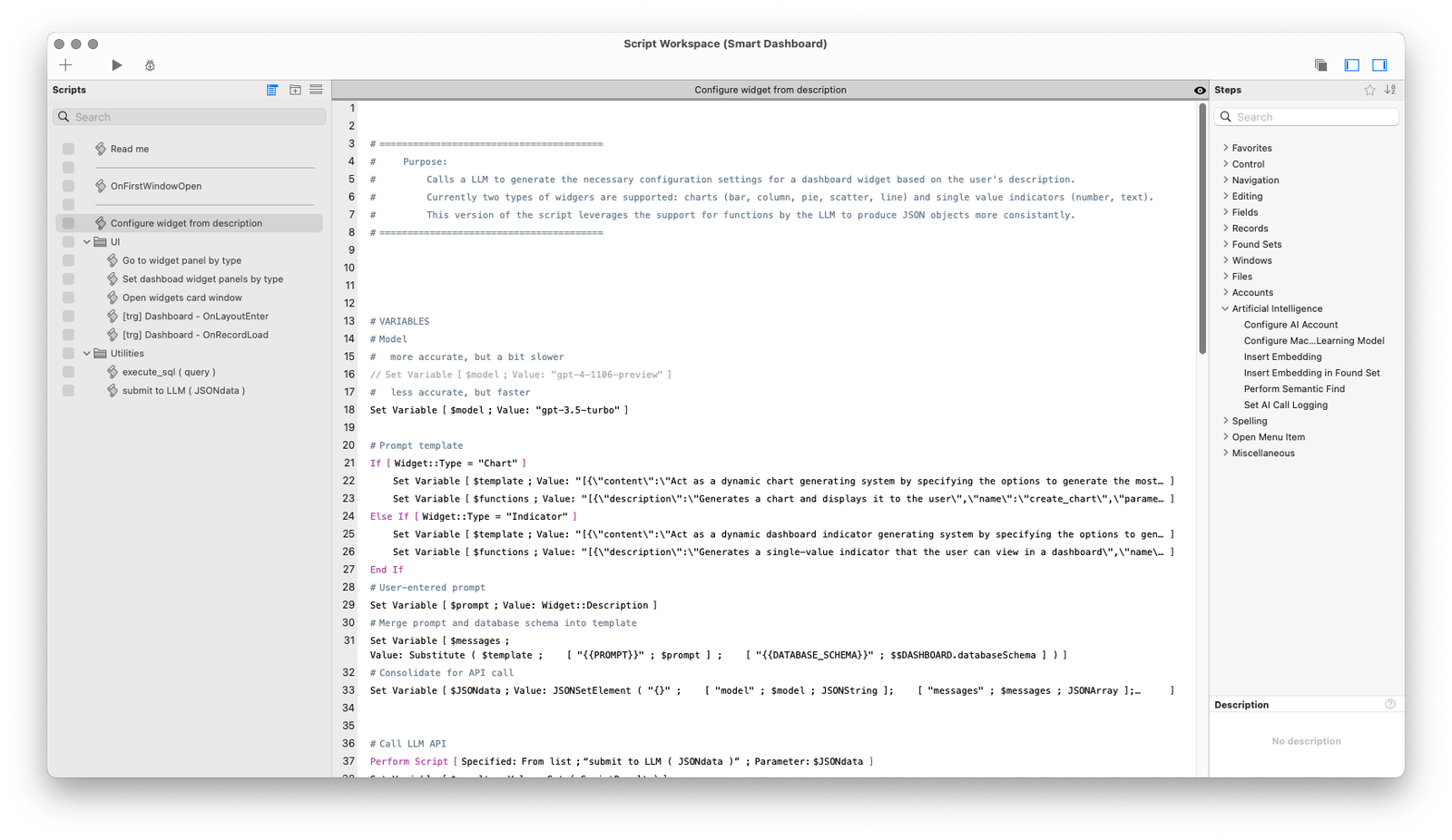
Task: Hide the Steps pane with the right panel icon
Action: point(1380,64)
